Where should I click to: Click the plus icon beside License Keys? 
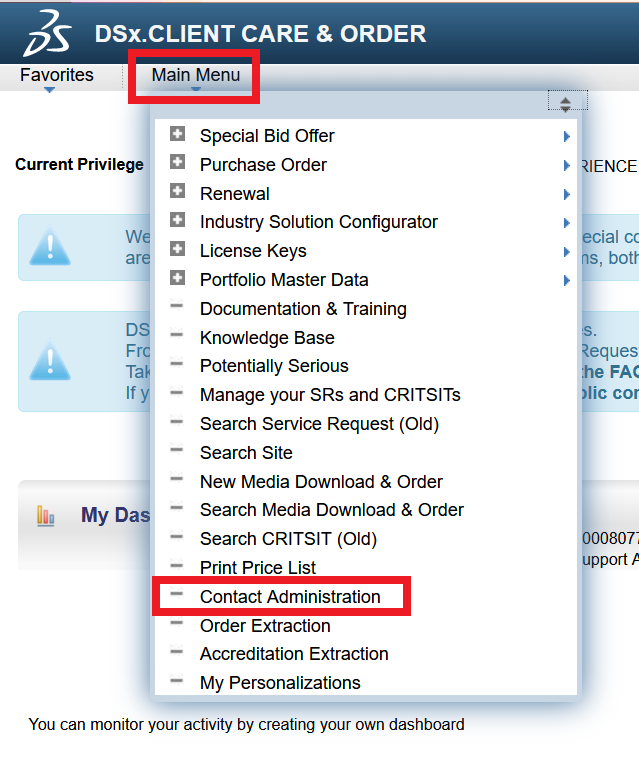coord(178,250)
